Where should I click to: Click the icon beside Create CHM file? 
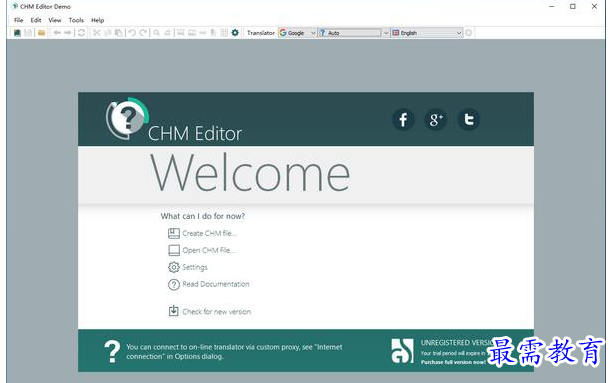coord(174,233)
